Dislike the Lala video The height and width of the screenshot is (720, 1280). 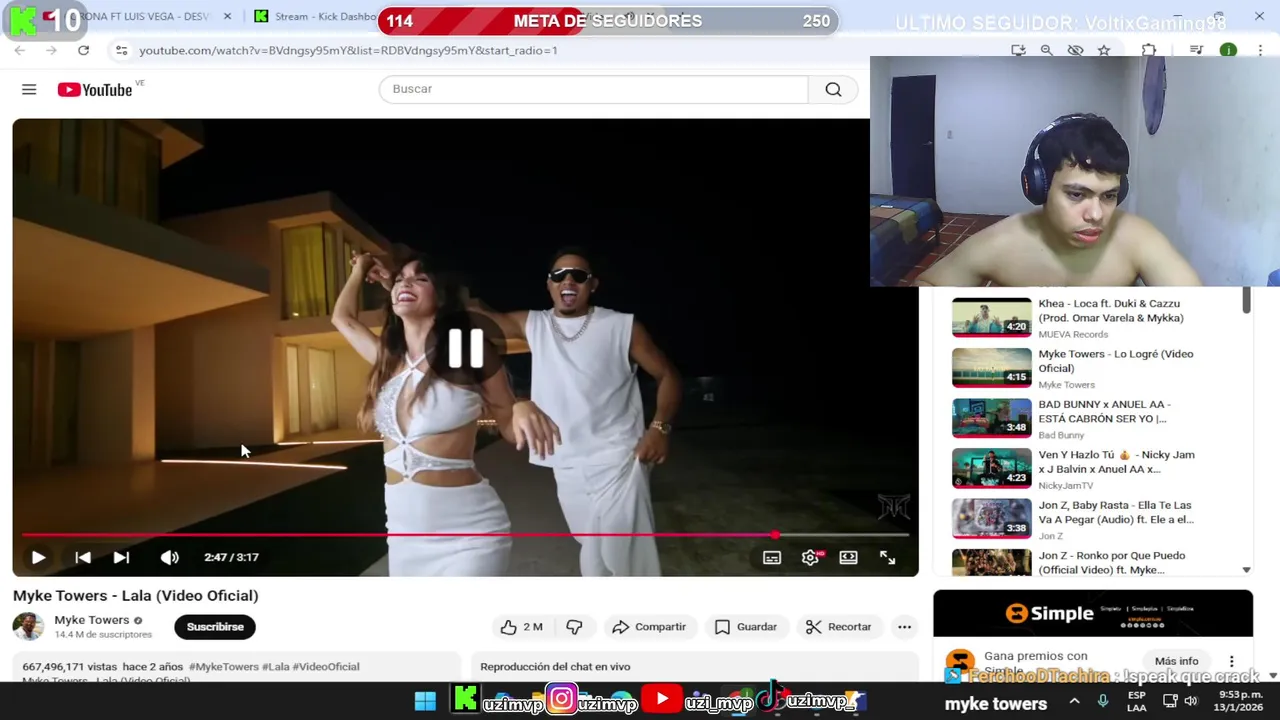pos(574,627)
